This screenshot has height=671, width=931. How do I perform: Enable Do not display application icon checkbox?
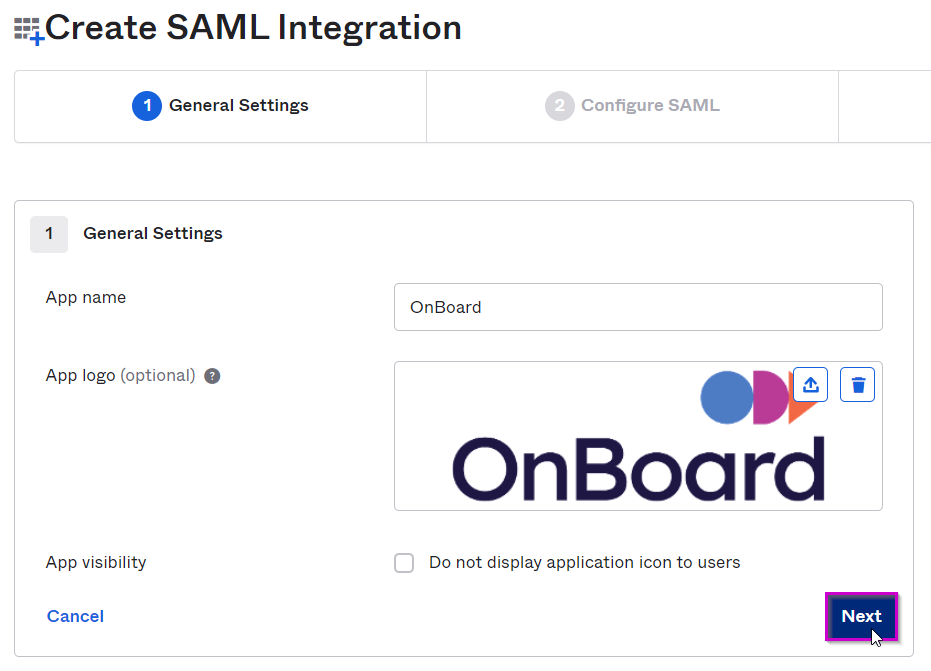point(404,563)
